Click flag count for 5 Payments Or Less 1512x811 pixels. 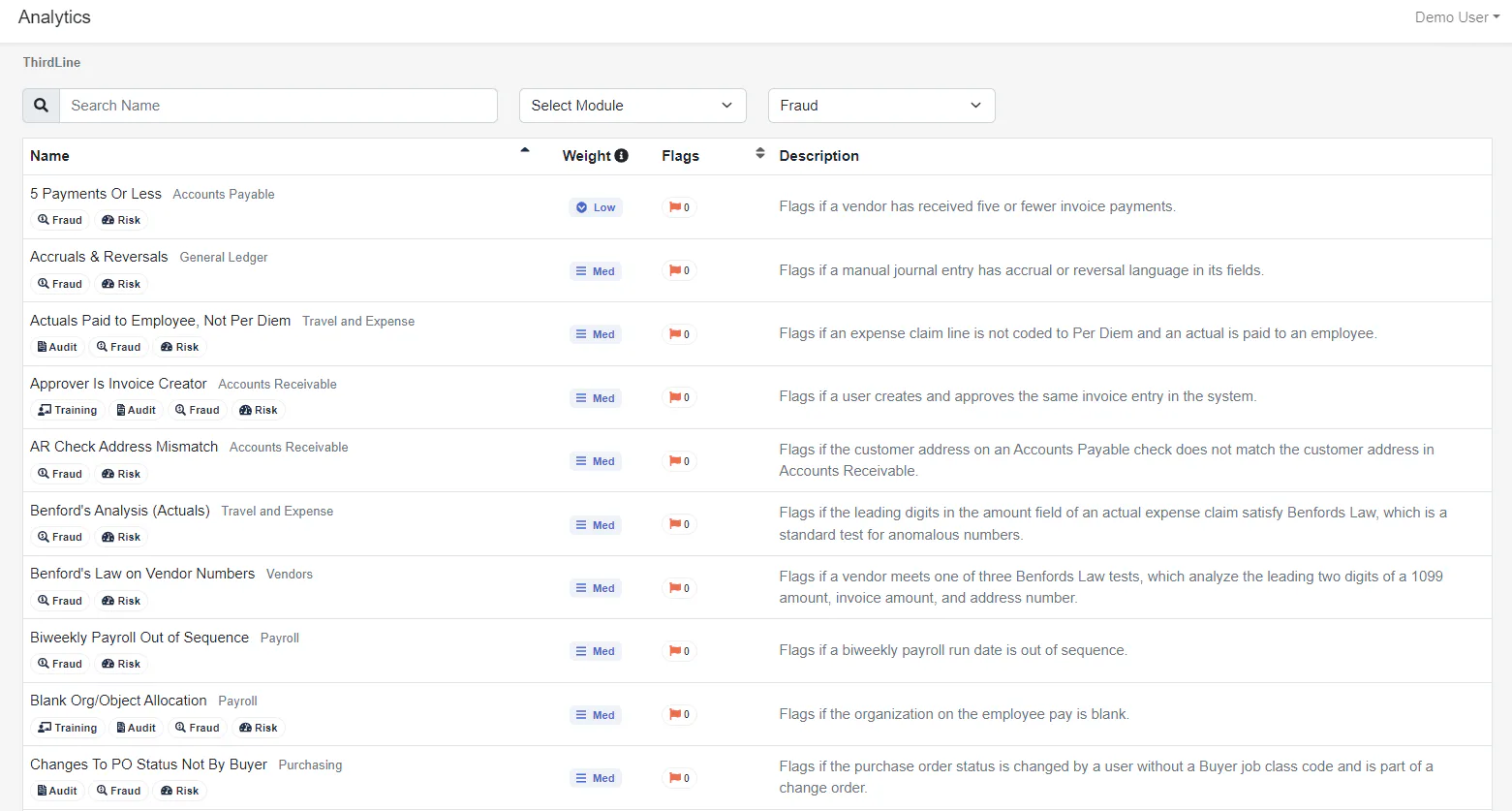[x=680, y=207]
